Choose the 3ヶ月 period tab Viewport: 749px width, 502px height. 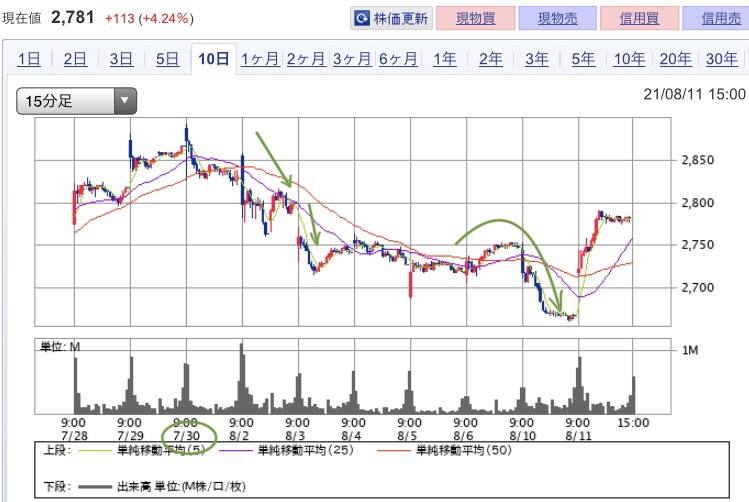(x=352, y=59)
